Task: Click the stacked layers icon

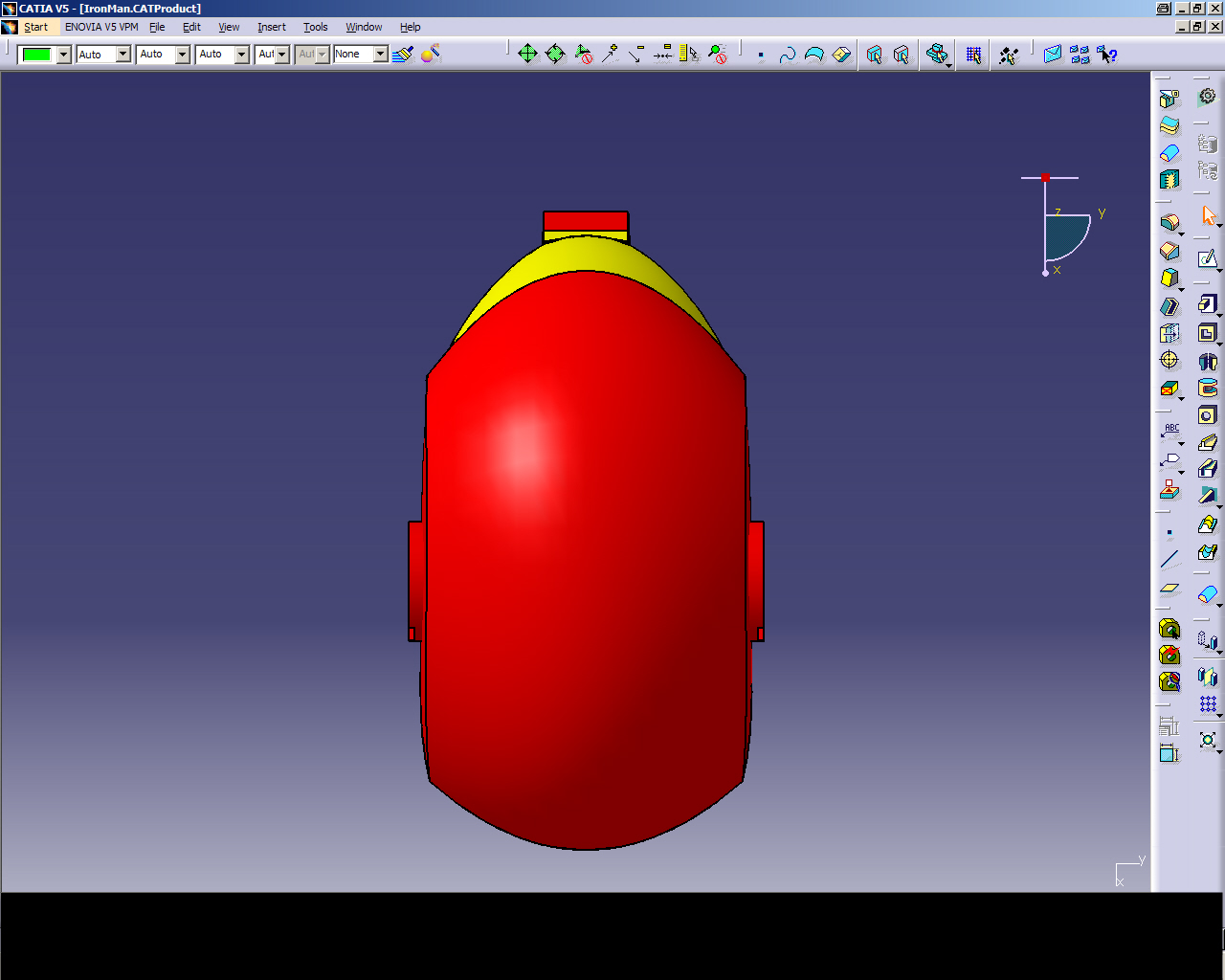Action: click(1169, 125)
